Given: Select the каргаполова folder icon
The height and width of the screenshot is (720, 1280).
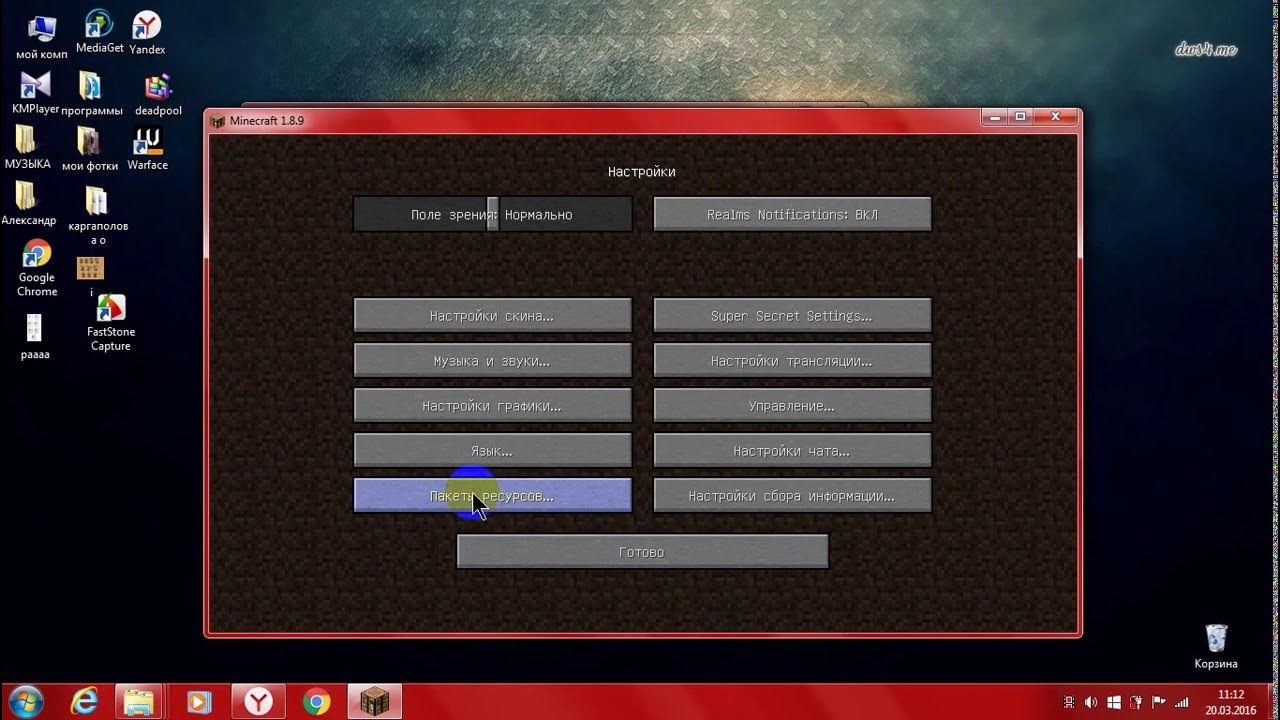Looking at the screenshot, I should click(x=98, y=215).
